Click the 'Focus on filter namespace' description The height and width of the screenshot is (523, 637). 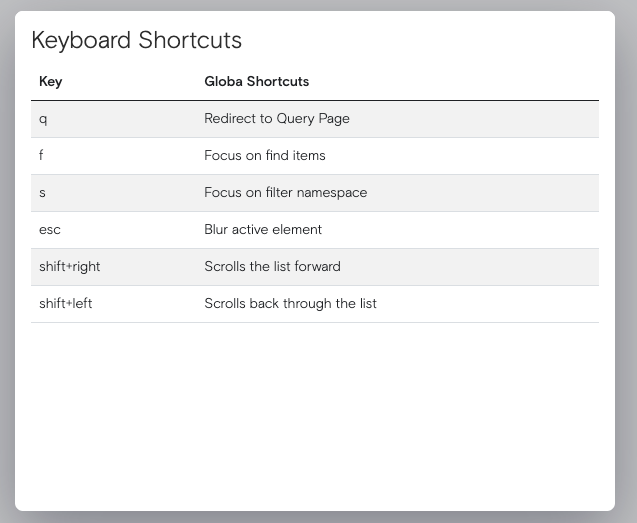point(285,193)
